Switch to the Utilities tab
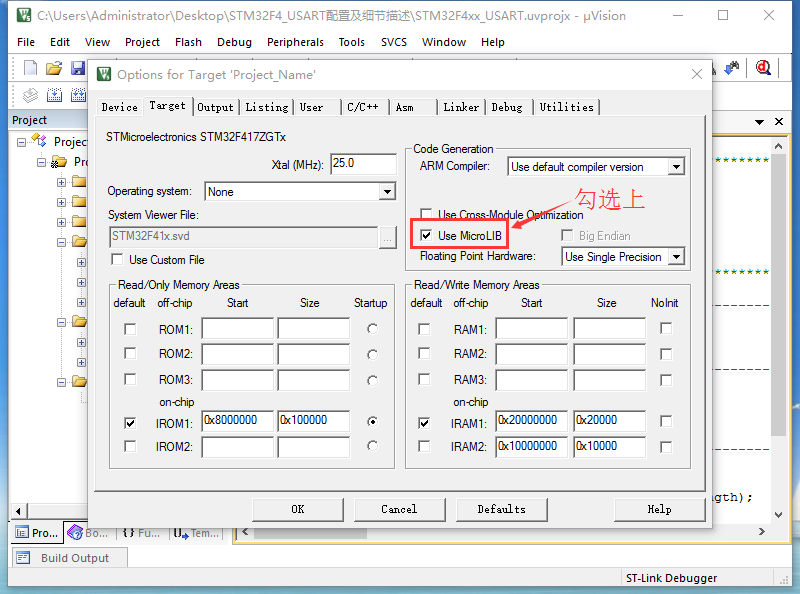This screenshot has height=594, width=800. [566, 107]
